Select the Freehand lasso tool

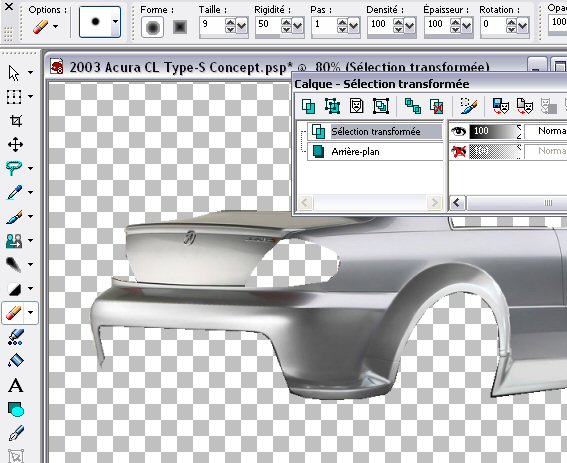click(x=14, y=168)
